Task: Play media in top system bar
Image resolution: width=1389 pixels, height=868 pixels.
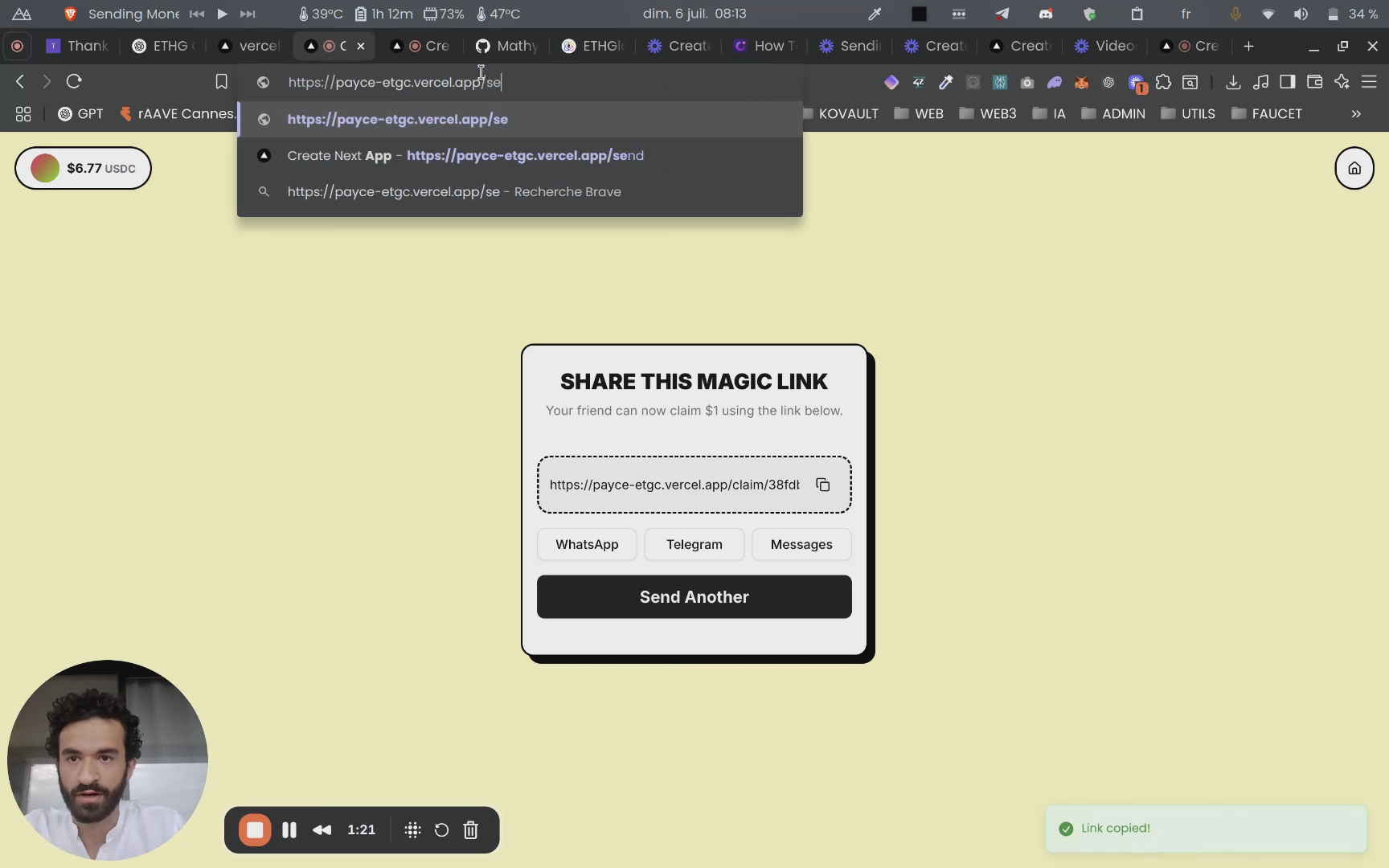Action: pyautogui.click(x=222, y=14)
